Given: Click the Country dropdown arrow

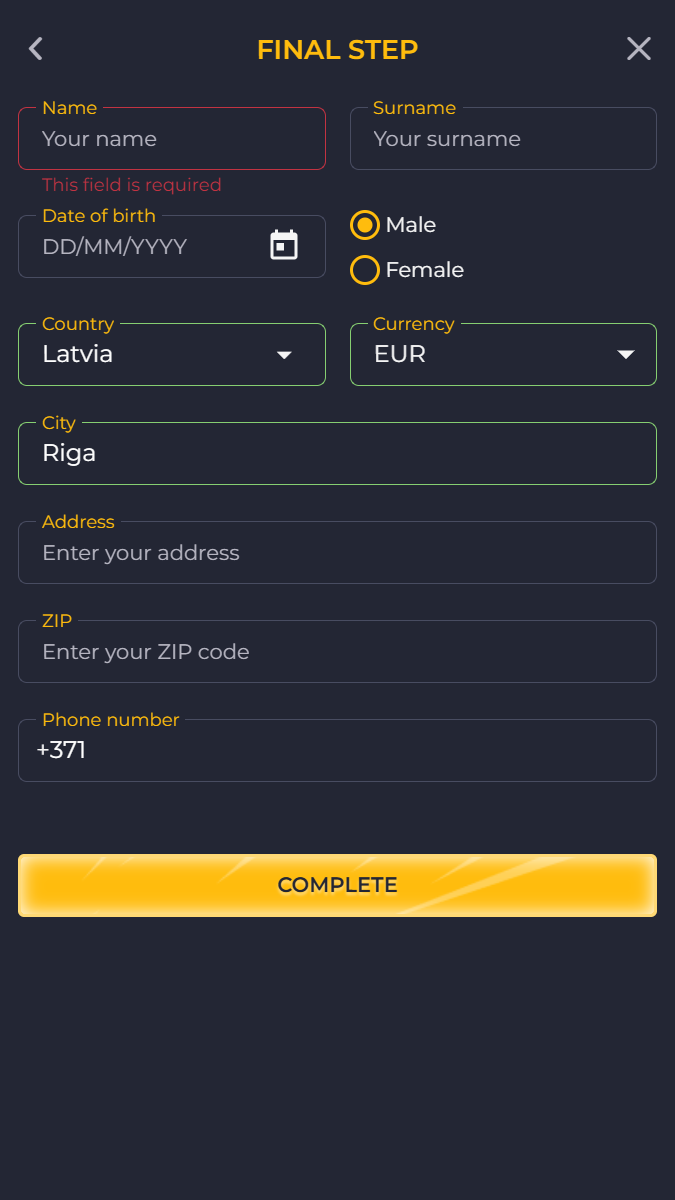Looking at the screenshot, I should (284, 355).
